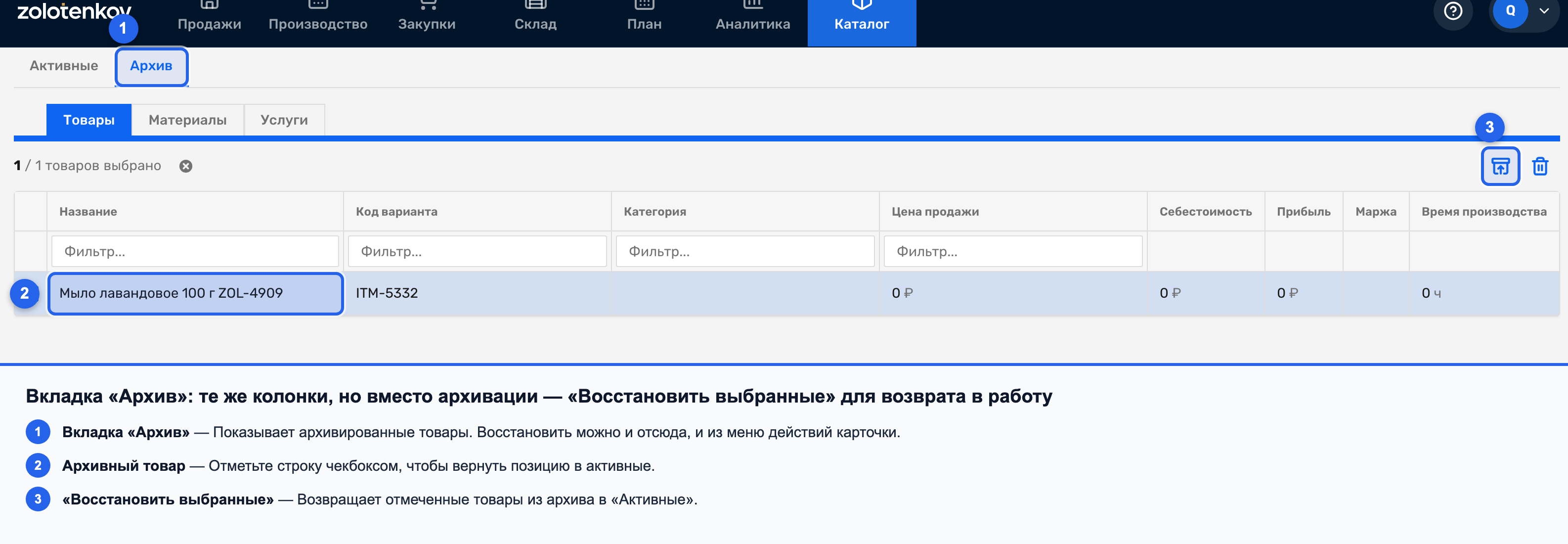
Task: Focus the Код варианта filter field
Action: 477,251
